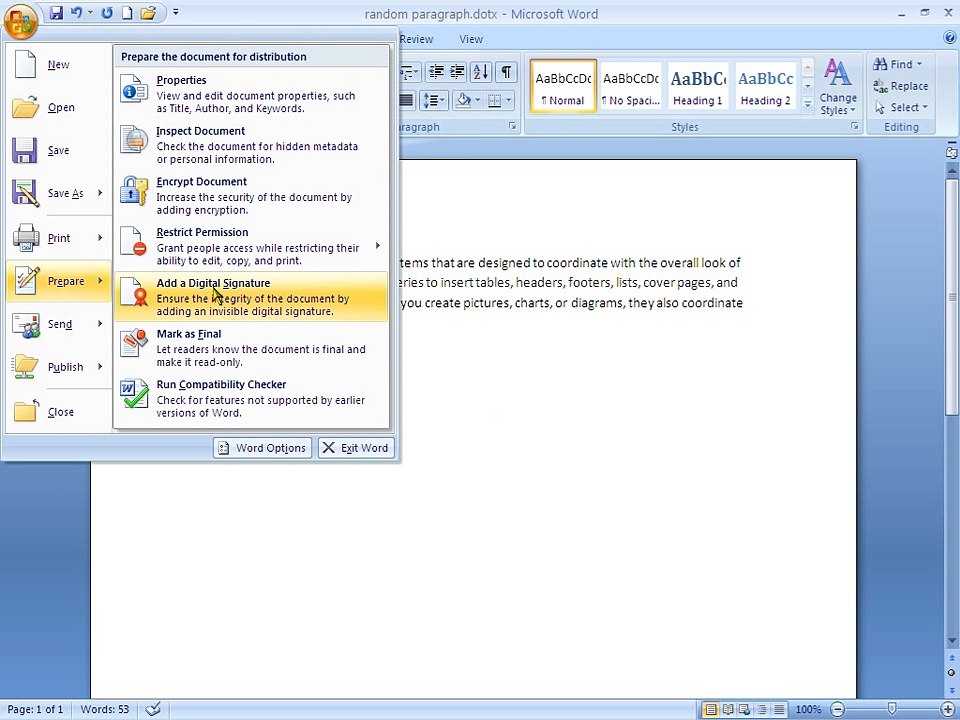Open the Paragraph dialog launcher
The width and height of the screenshot is (960, 720).
coord(512,126)
